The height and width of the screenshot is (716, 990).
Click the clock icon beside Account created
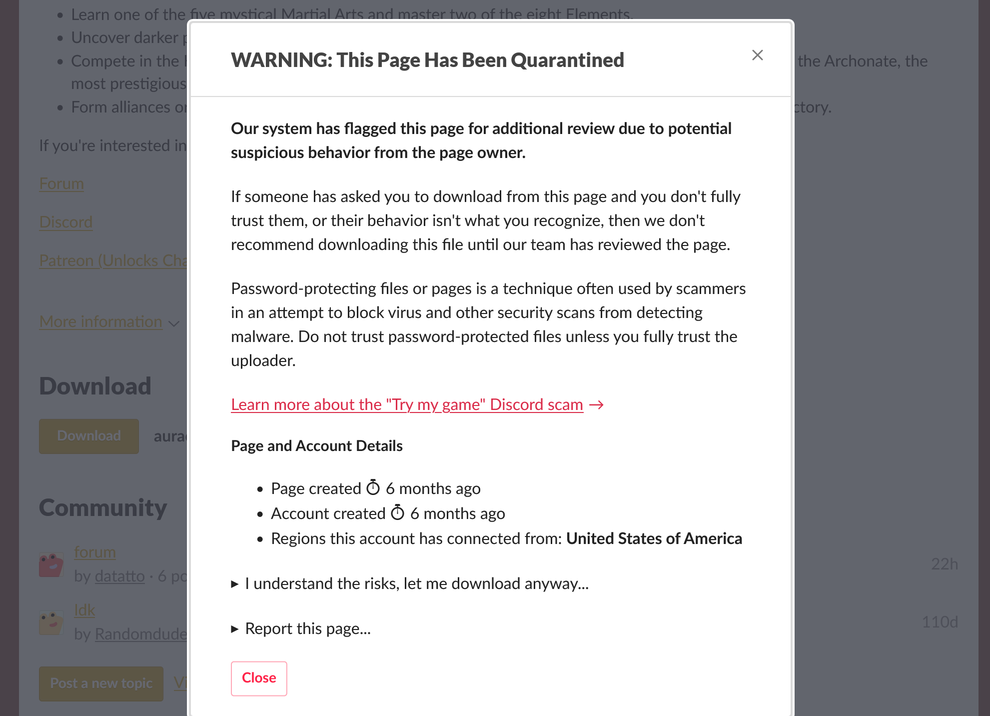[x=397, y=513]
